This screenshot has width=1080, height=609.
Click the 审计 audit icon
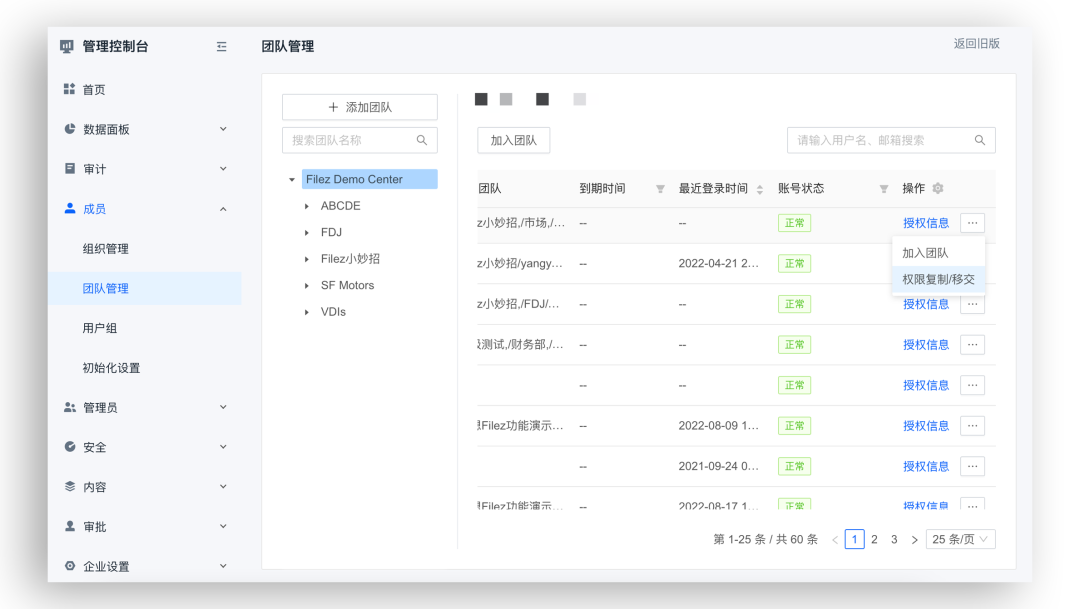[x=70, y=168]
